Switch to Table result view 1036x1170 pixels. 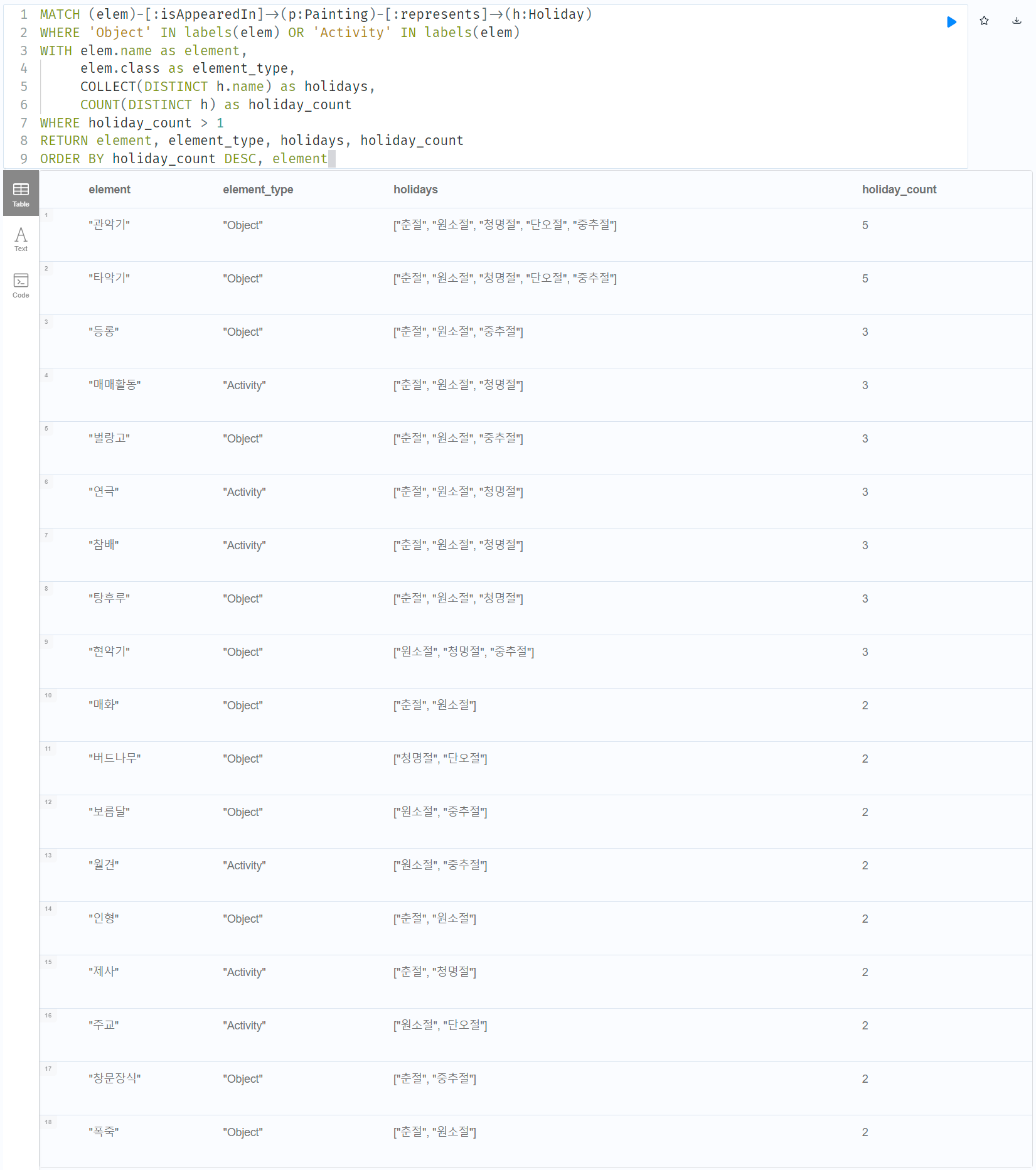click(21, 194)
